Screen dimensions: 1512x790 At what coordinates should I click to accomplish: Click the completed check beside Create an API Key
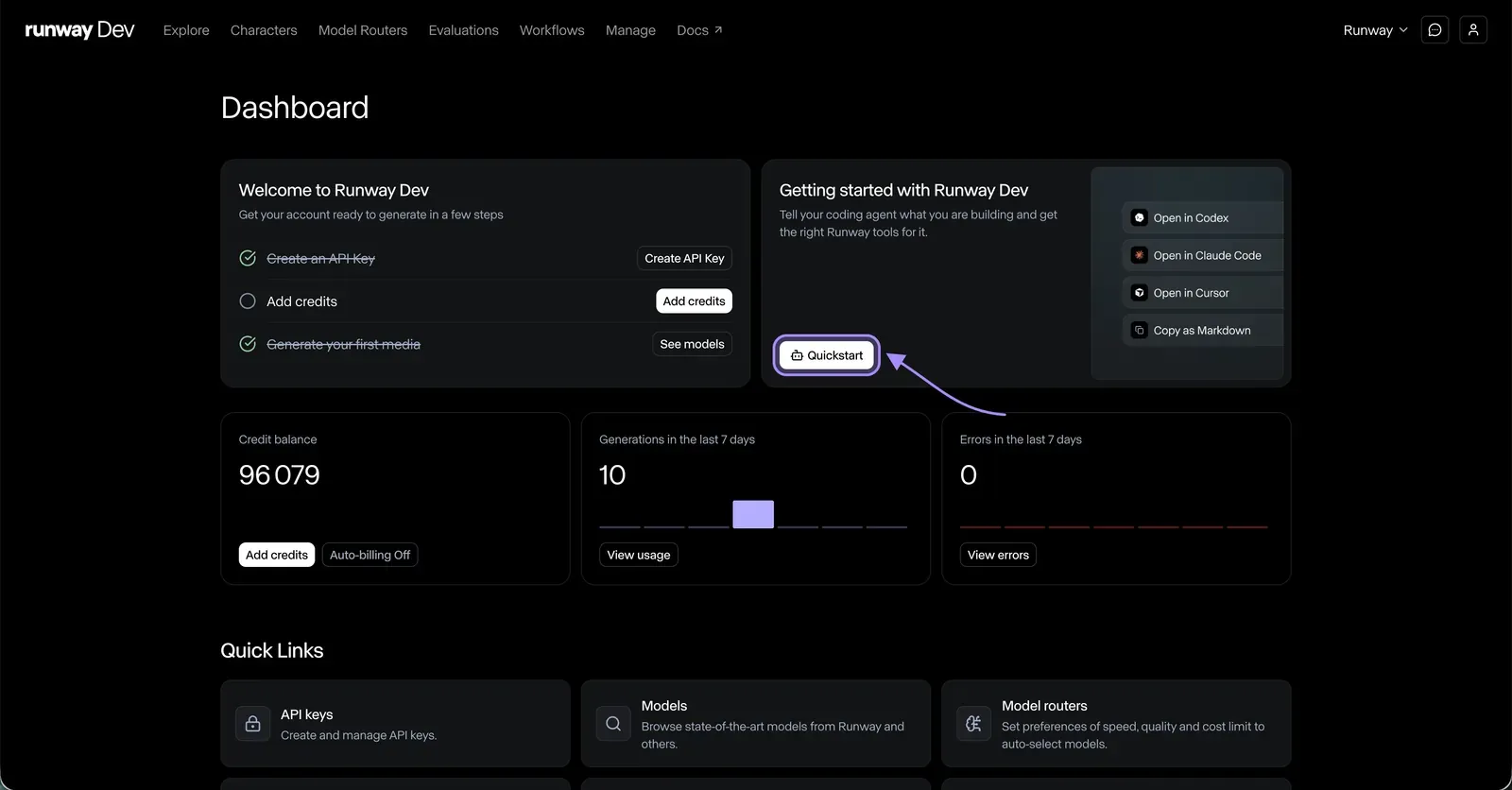pyautogui.click(x=248, y=258)
